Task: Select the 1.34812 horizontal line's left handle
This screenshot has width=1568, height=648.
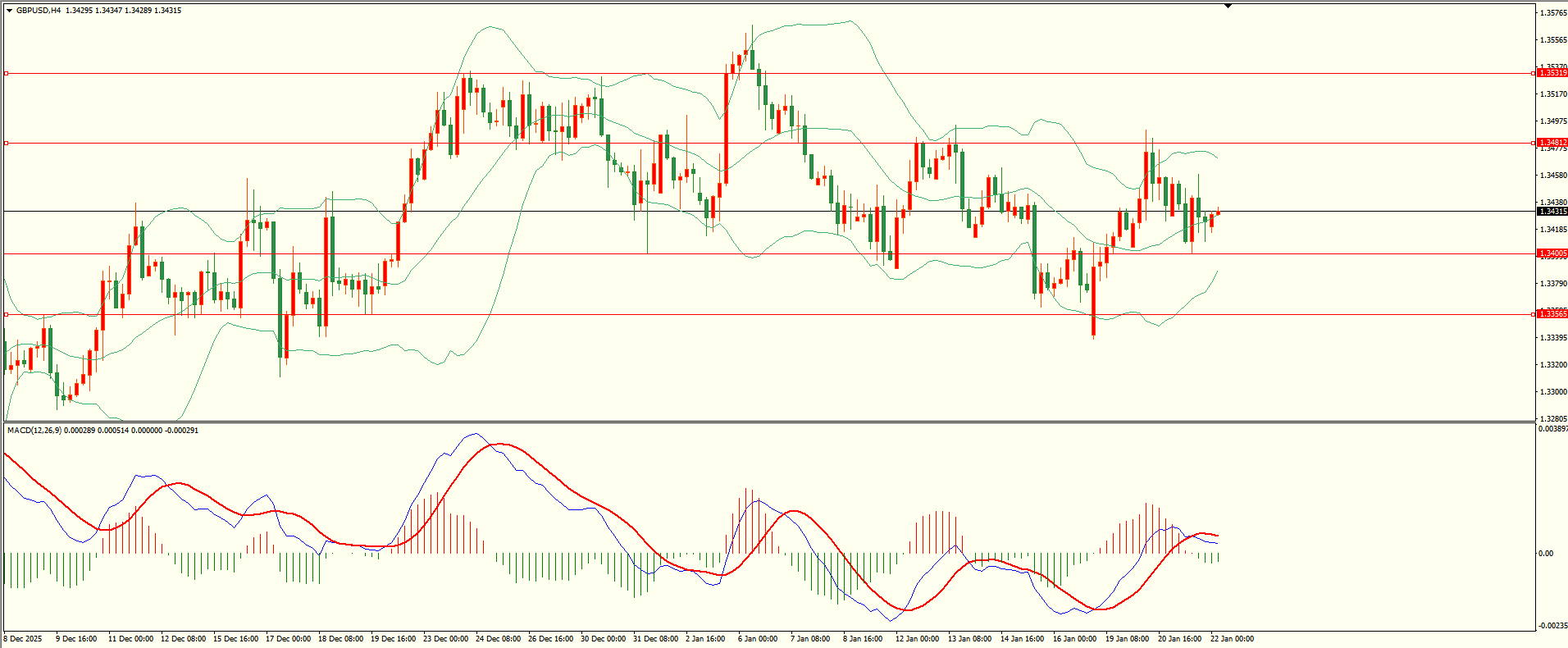Action: click(x=7, y=143)
